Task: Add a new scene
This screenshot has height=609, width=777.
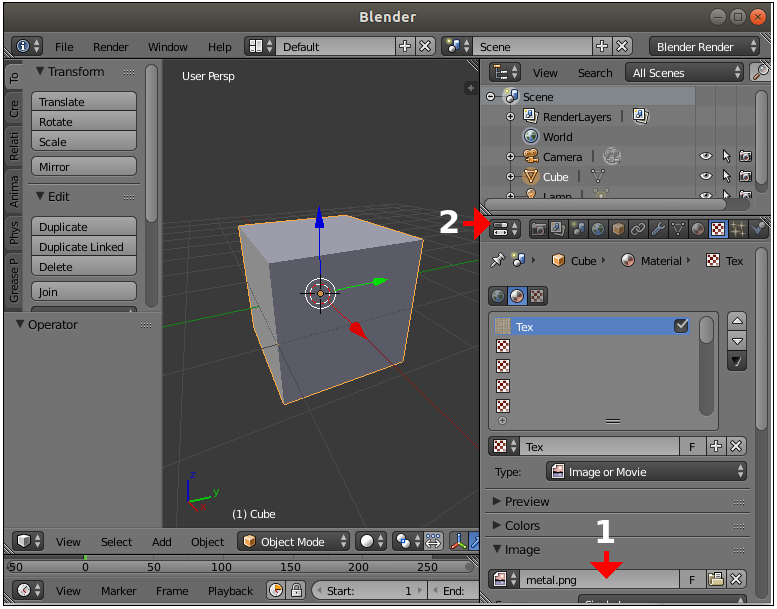Action: 602,47
